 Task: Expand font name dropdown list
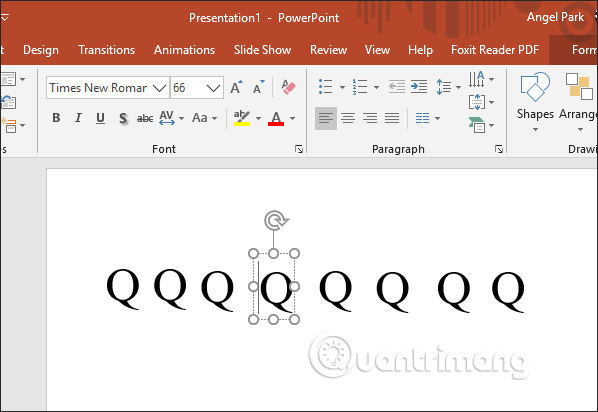[x=159, y=88]
